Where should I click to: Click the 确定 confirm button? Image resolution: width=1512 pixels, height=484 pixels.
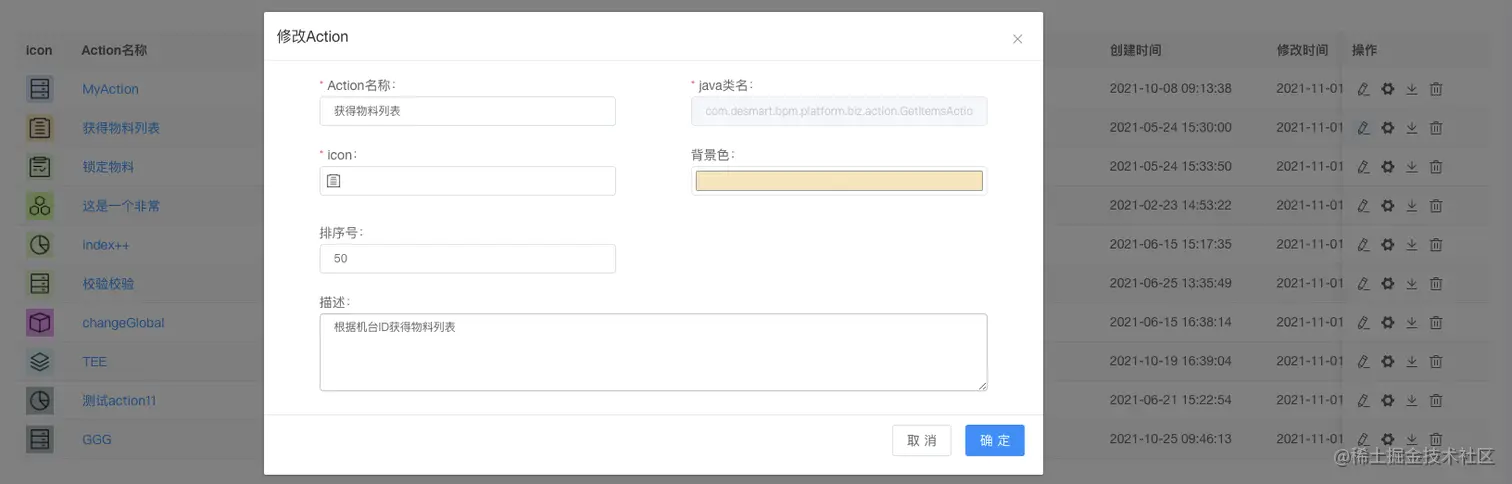tap(994, 441)
